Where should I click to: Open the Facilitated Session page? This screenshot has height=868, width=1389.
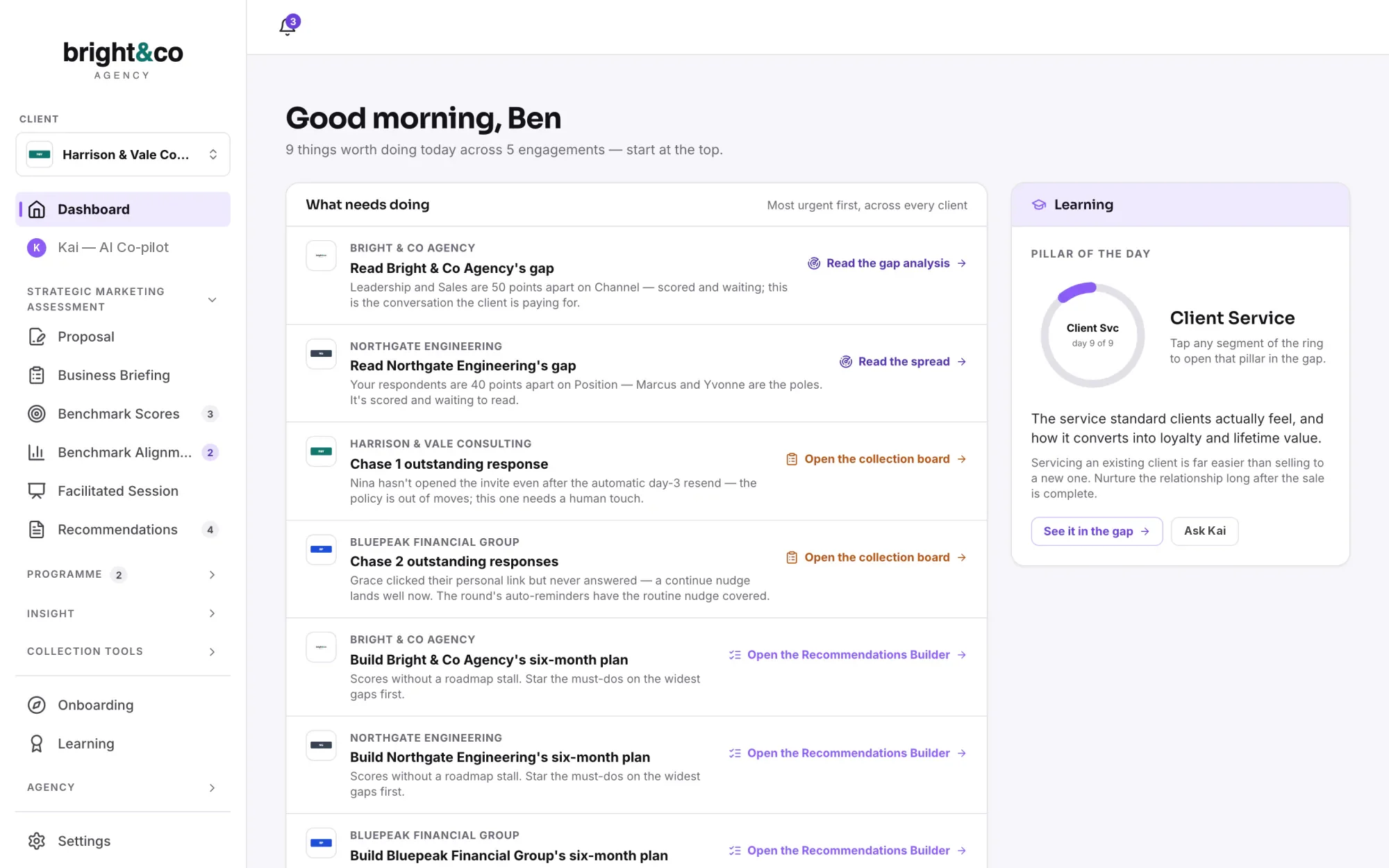(123, 491)
